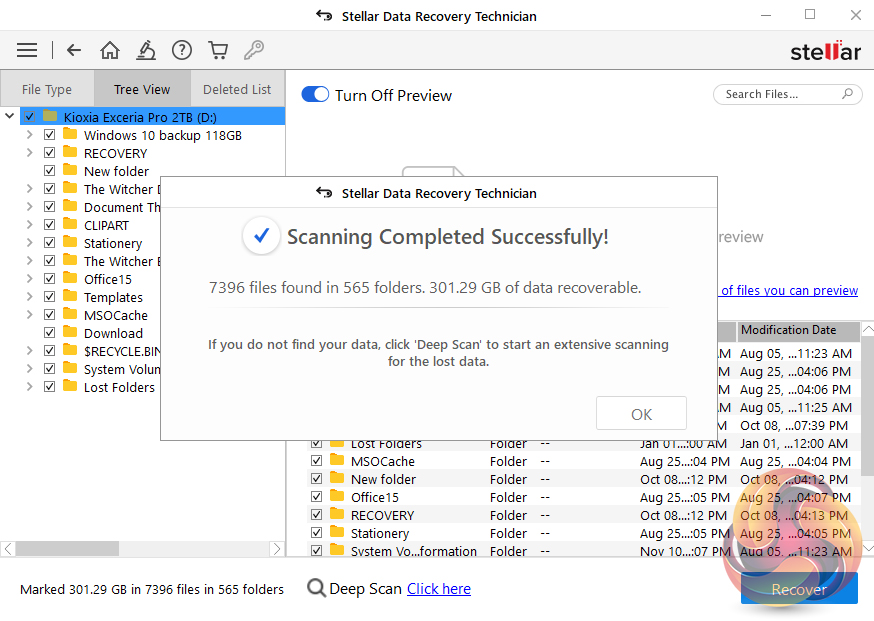Click Modification Date column header
Screen dimensions: 874x621
798,330
